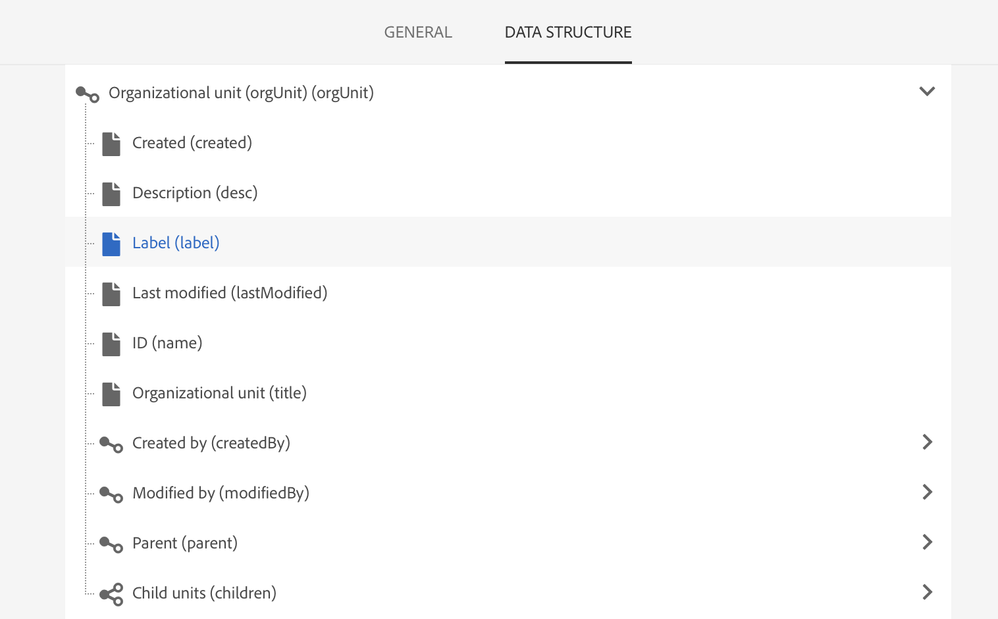Viewport: 998px width, 619px height.
Task: Click the Created (created) row
Action: pyautogui.click(x=192, y=143)
